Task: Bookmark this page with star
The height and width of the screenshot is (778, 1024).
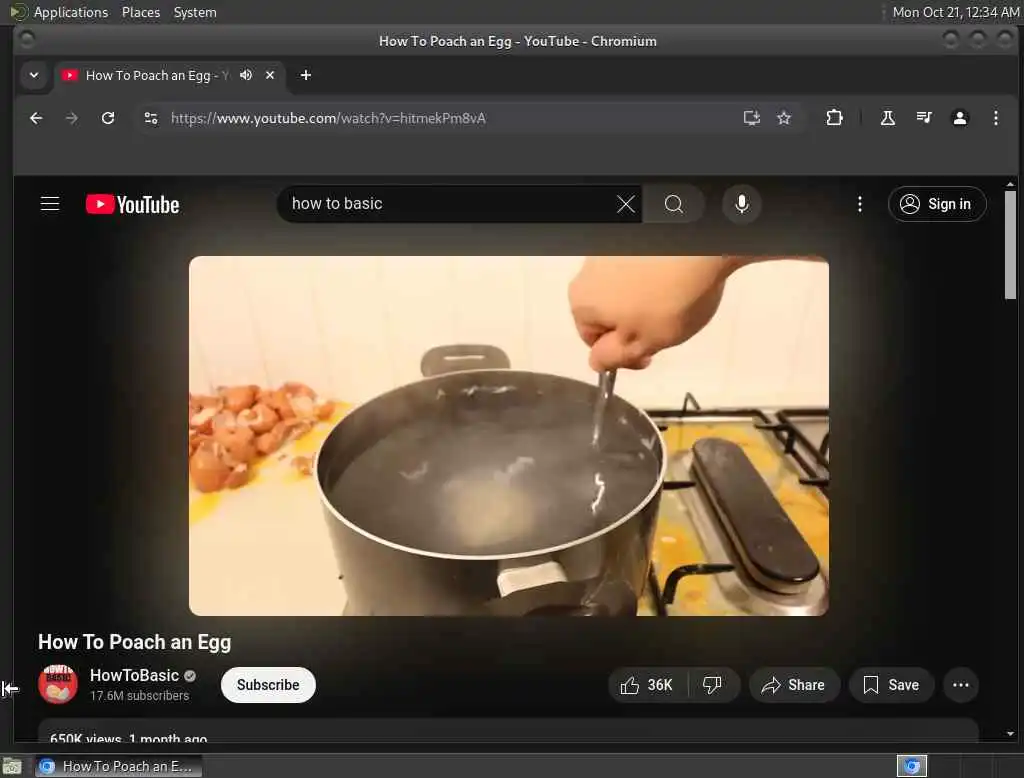Action: tap(784, 118)
